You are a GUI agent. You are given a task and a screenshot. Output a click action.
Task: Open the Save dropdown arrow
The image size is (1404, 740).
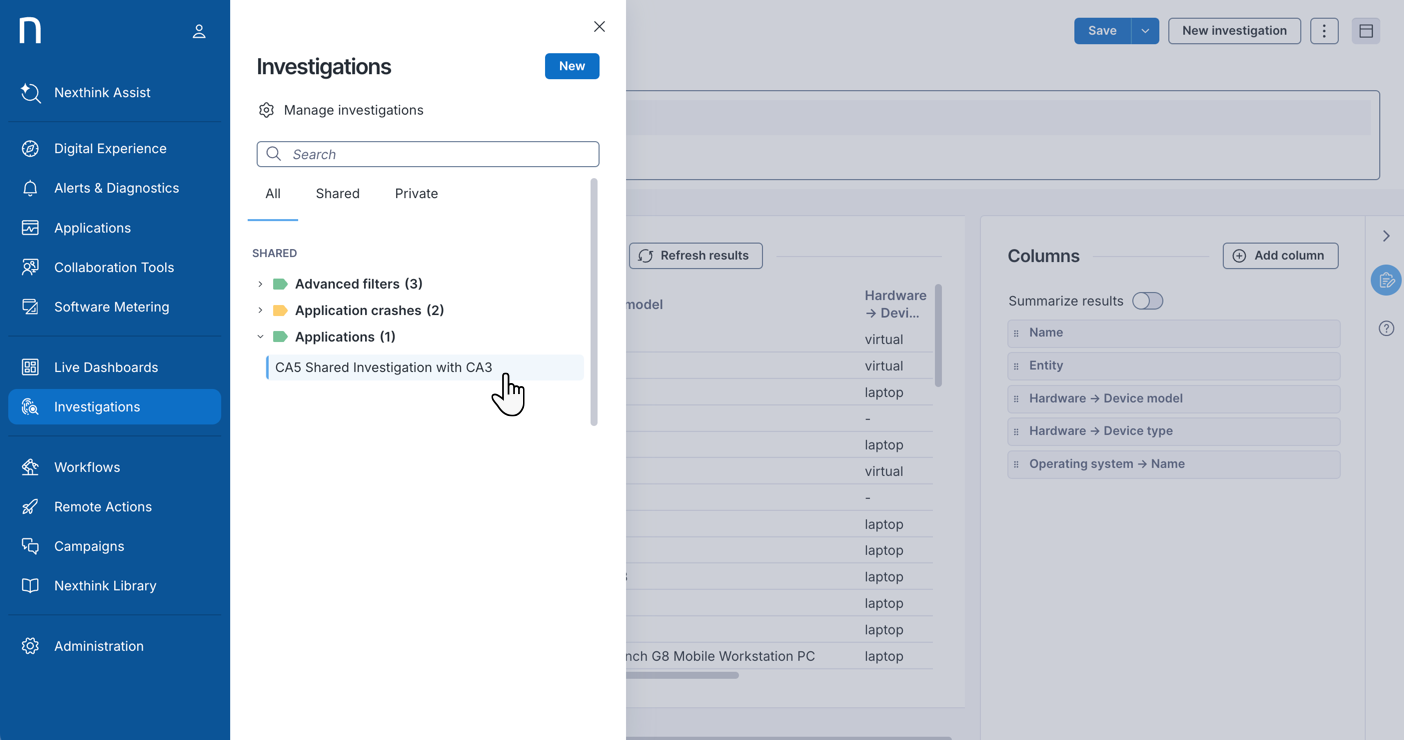1145,31
